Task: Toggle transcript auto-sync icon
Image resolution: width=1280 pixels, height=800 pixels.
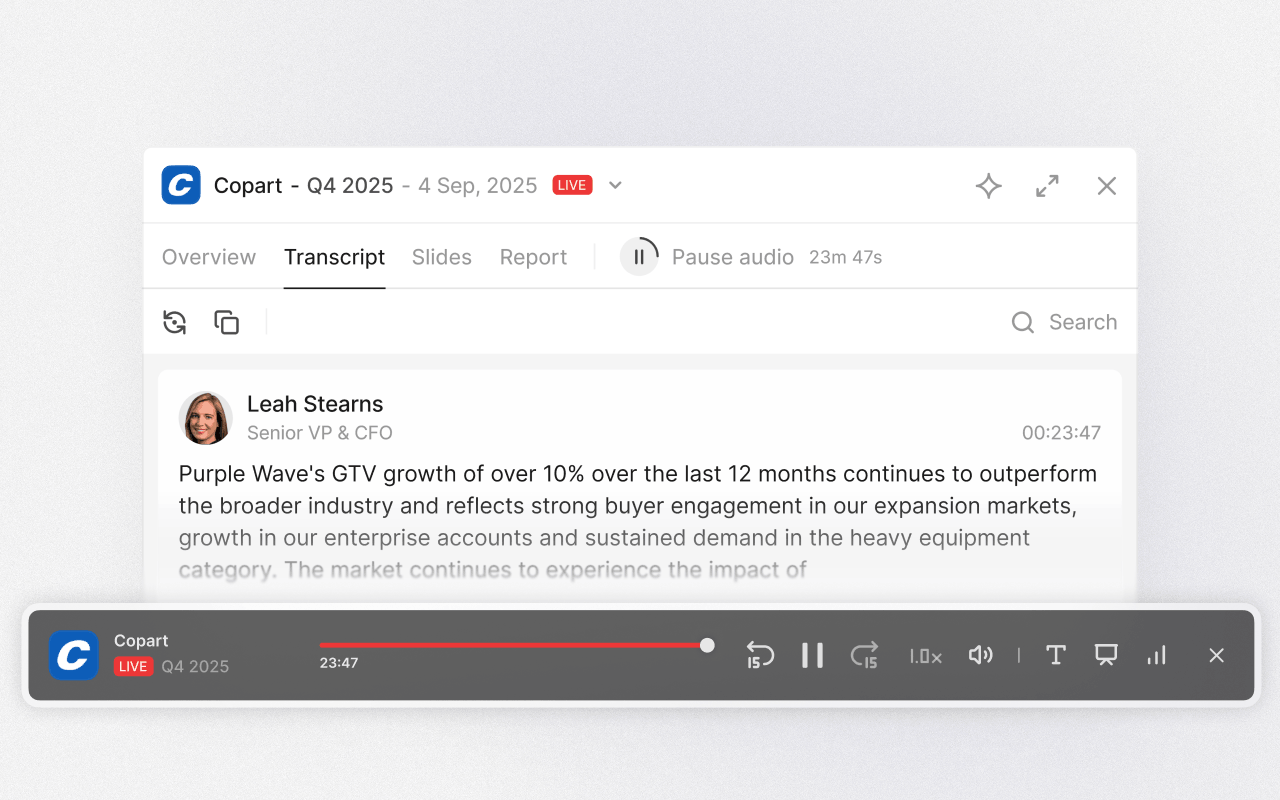Action: (x=175, y=322)
